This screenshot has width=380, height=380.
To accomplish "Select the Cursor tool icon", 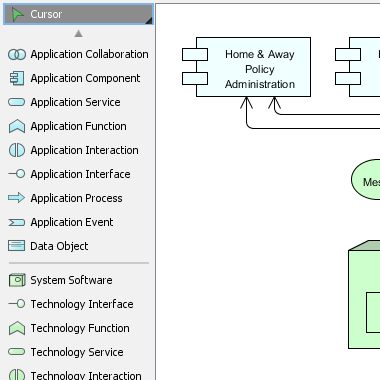I will tap(17, 14).
